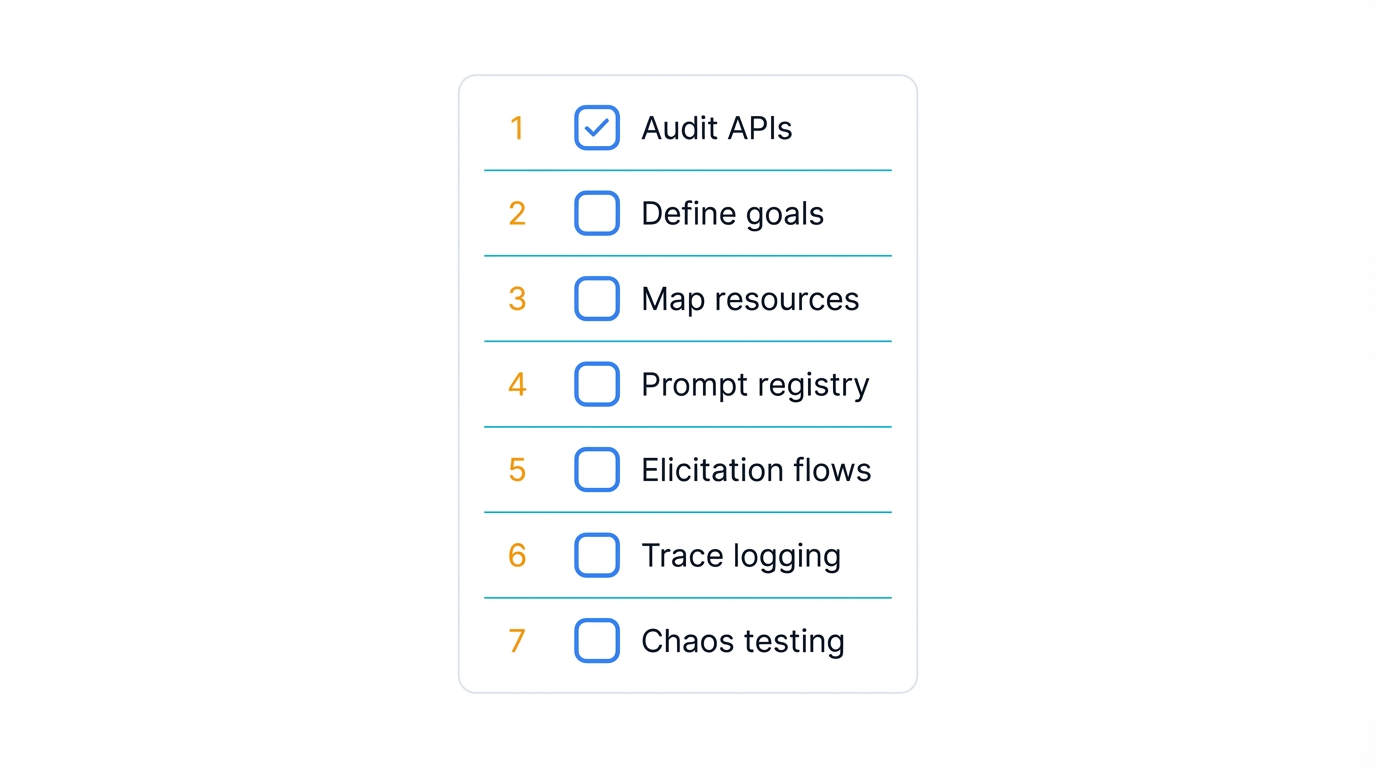Select the Prompt registry task label
The width and height of the screenshot is (1376, 768).
[x=755, y=384]
